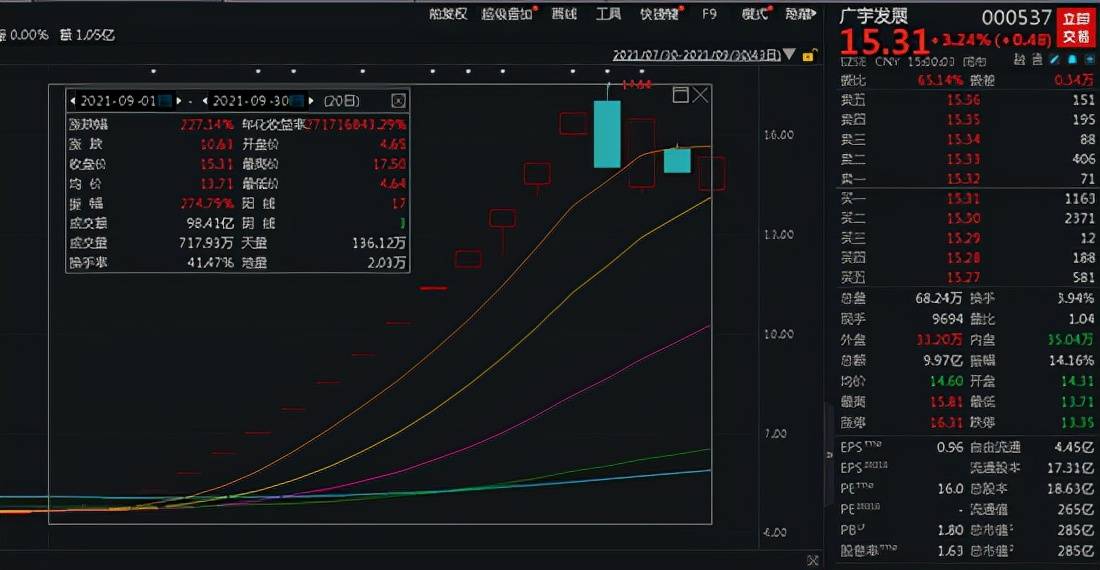
Task: Expand the date range dropdown triangle
Action: tap(790, 54)
